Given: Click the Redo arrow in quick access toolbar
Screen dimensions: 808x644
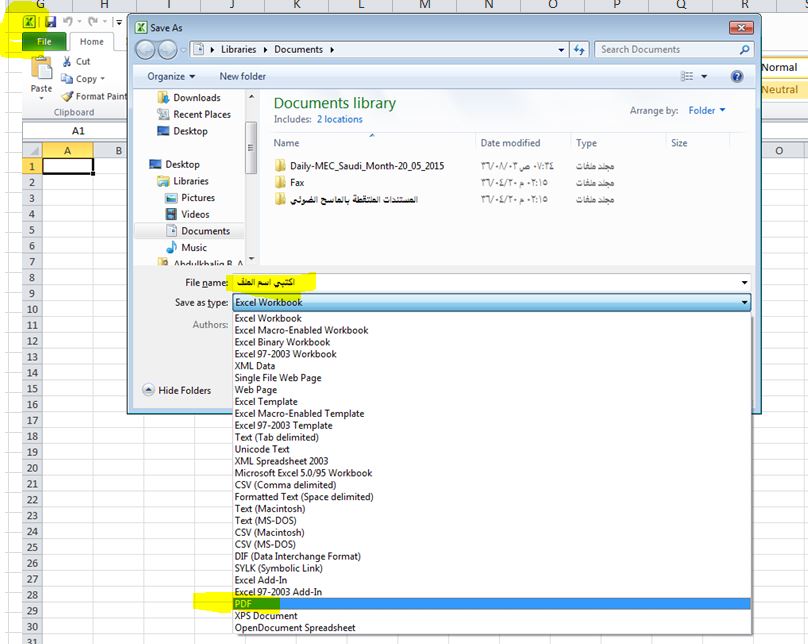Looking at the screenshot, I should (x=93, y=22).
